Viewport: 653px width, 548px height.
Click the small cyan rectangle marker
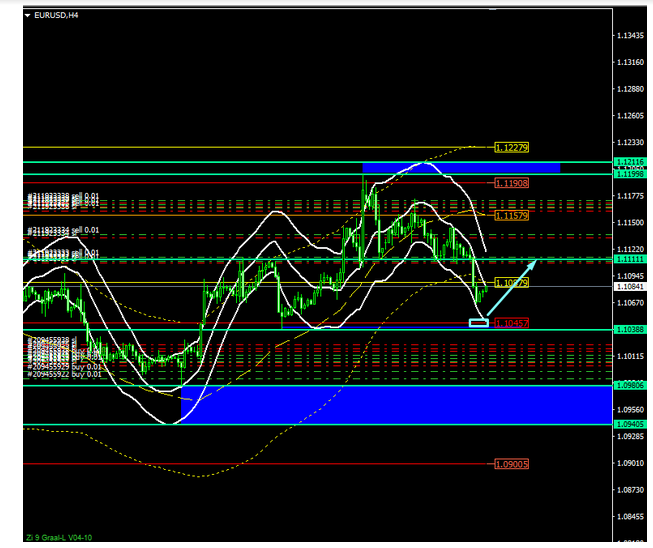tap(478, 322)
